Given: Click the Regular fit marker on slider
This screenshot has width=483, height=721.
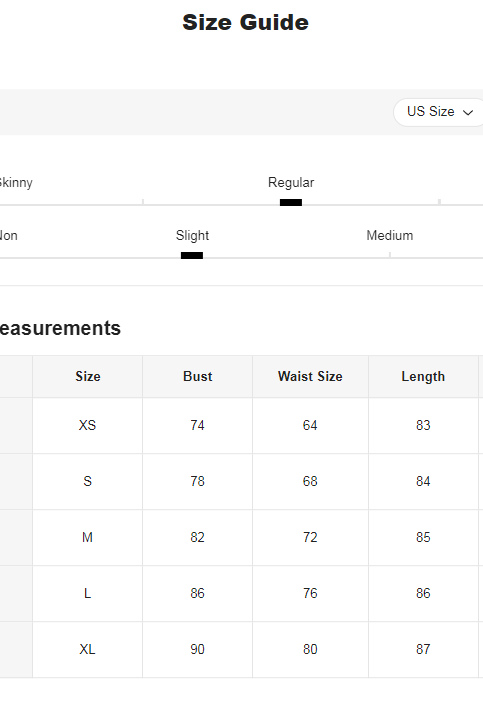Looking at the screenshot, I should coord(291,202).
